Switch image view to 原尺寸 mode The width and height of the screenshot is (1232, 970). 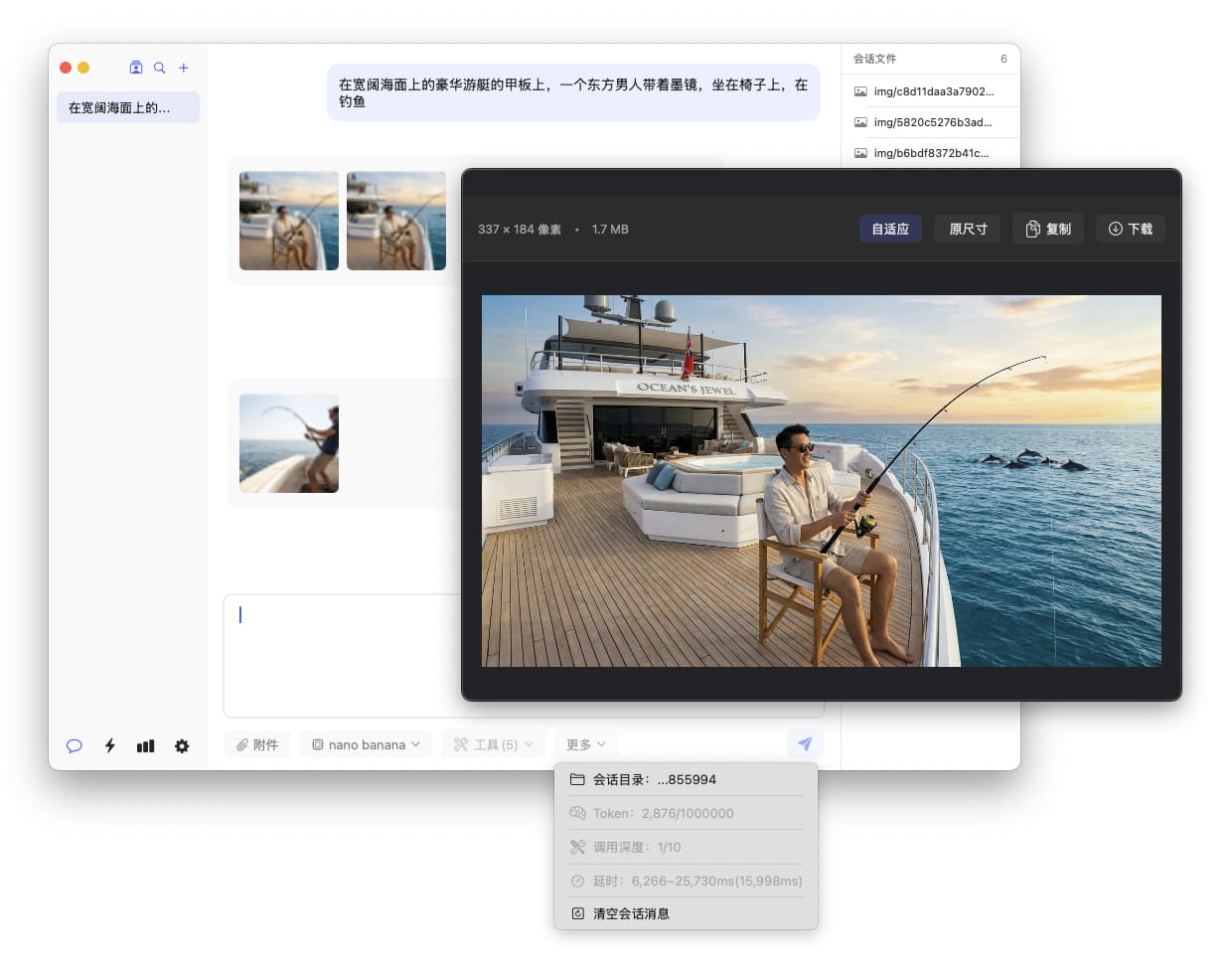click(x=967, y=229)
